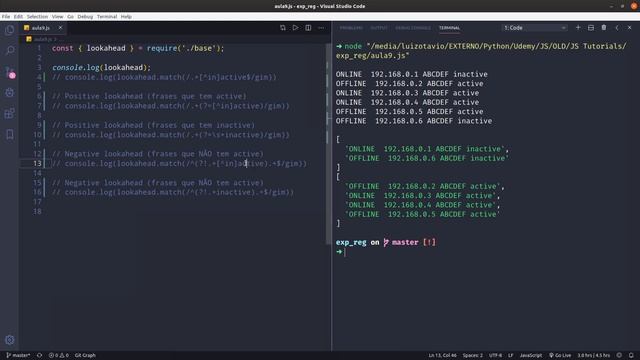Open the Debug view in activity bar
The height and width of the screenshot is (360, 640).
[x=9, y=93]
